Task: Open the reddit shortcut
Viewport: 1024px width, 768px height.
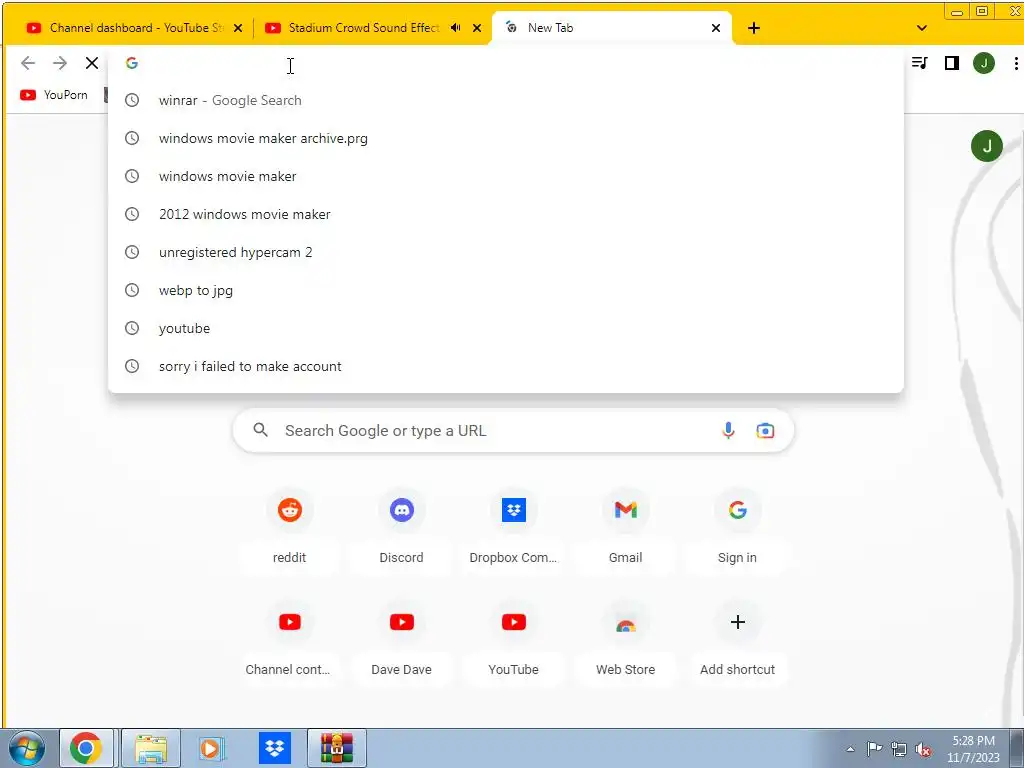Action: pyautogui.click(x=289, y=528)
